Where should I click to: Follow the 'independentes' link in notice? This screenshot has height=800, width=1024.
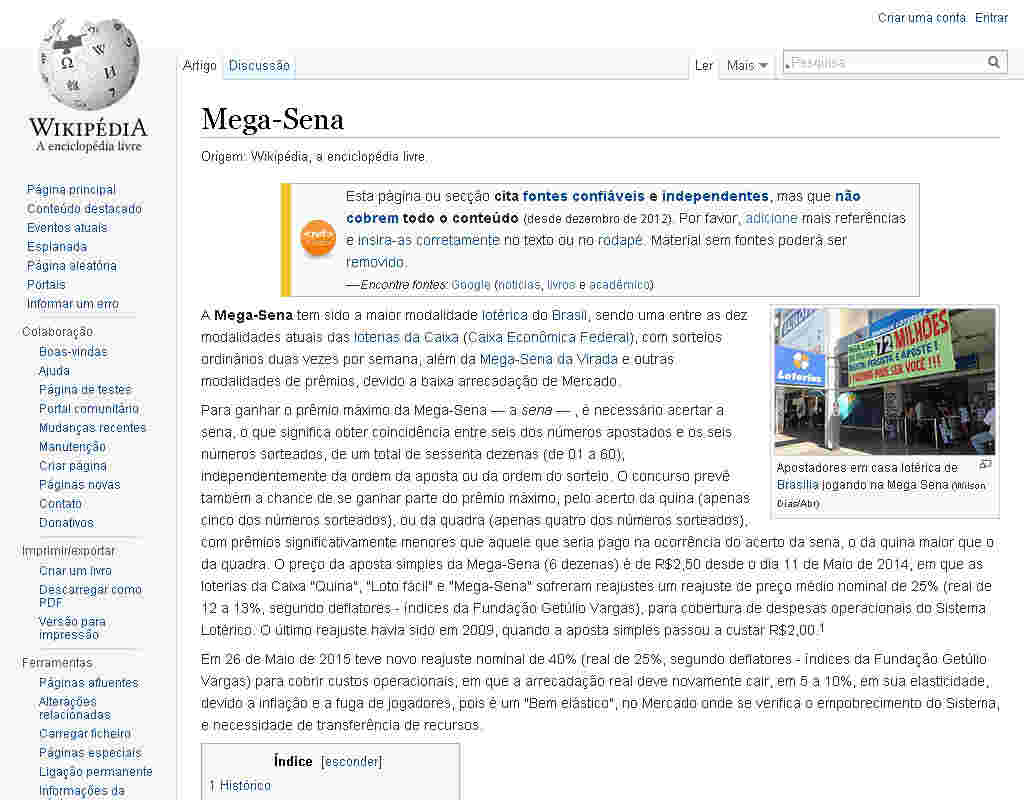point(715,196)
